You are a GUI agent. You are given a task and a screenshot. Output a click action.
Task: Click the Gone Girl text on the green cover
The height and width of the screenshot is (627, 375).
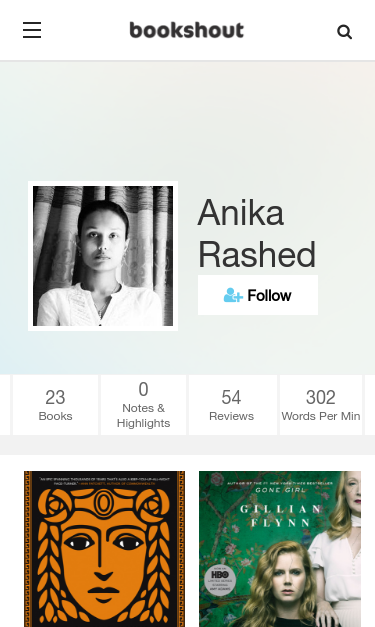(x=280, y=490)
